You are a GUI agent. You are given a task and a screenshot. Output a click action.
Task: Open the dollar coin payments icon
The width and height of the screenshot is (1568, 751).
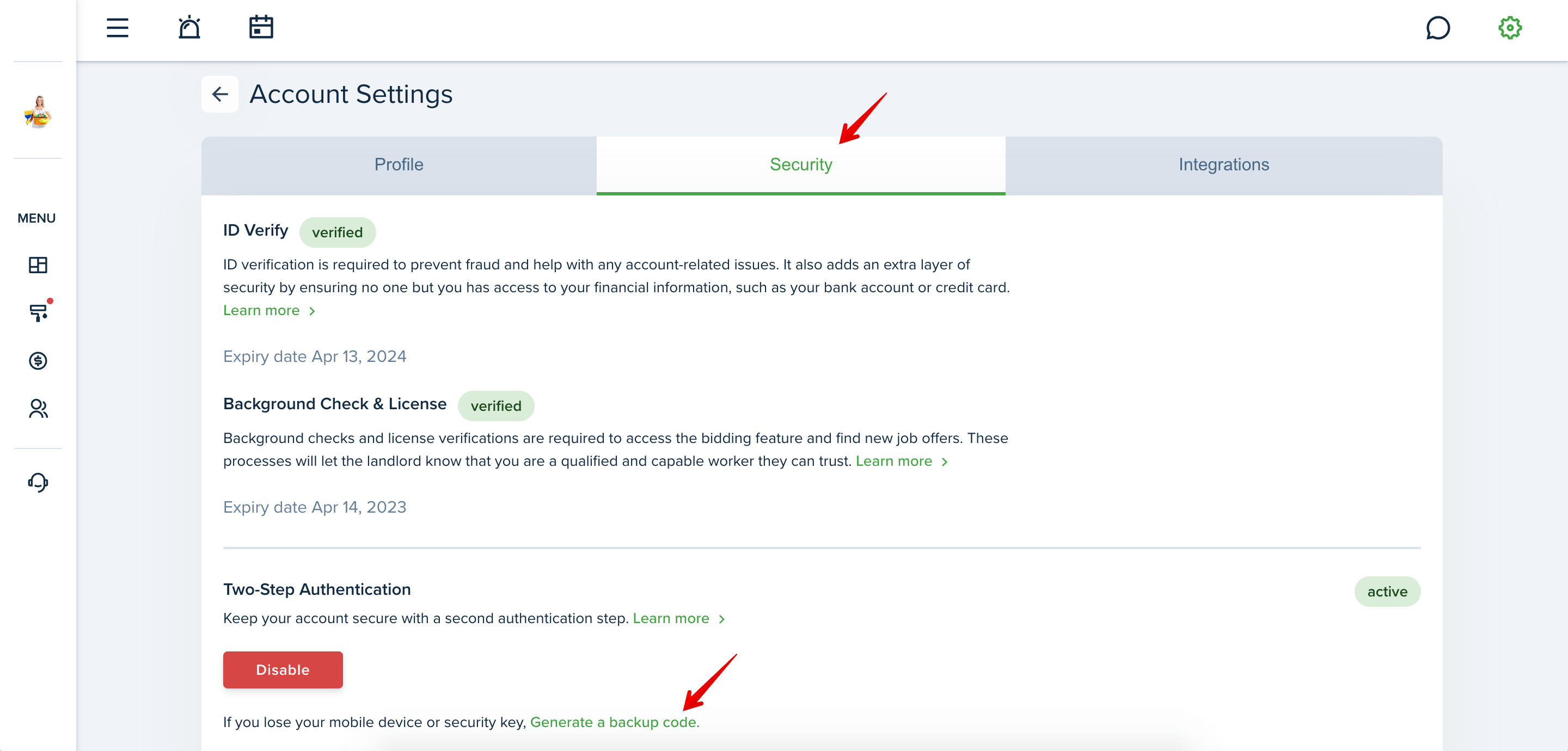38,361
